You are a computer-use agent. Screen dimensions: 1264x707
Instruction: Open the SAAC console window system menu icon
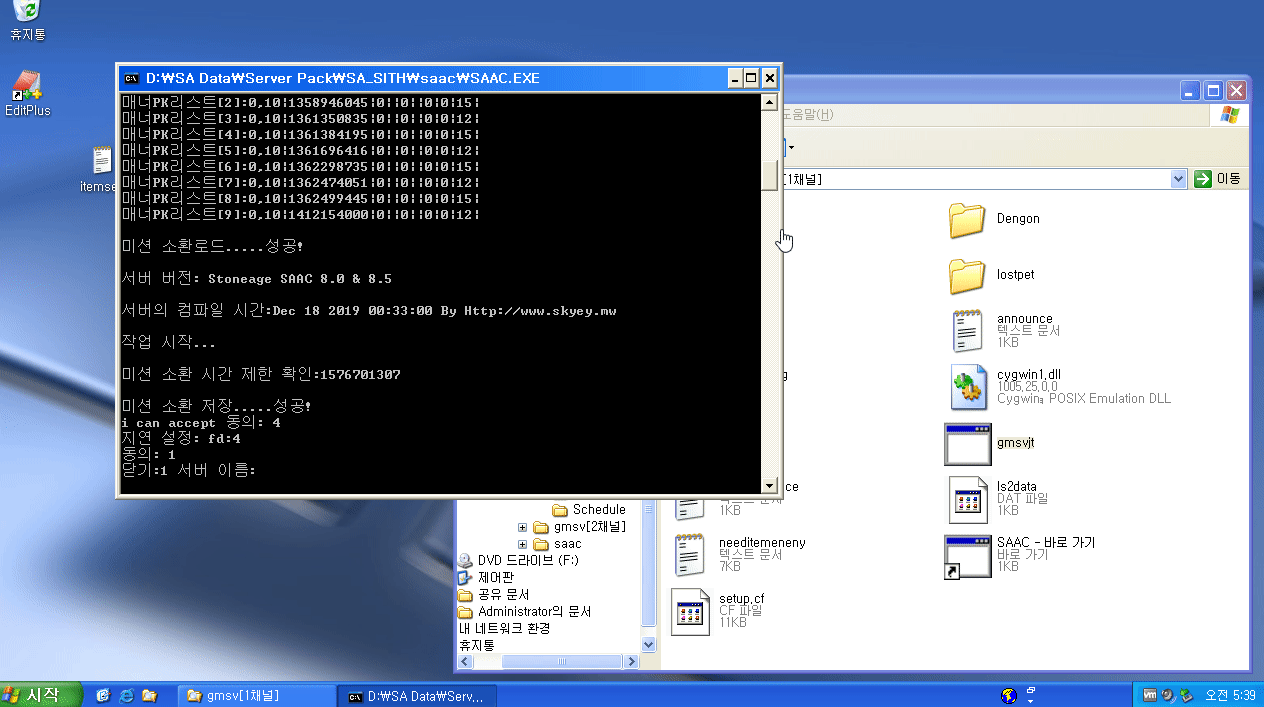pyautogui.click(x=131, y=78)
